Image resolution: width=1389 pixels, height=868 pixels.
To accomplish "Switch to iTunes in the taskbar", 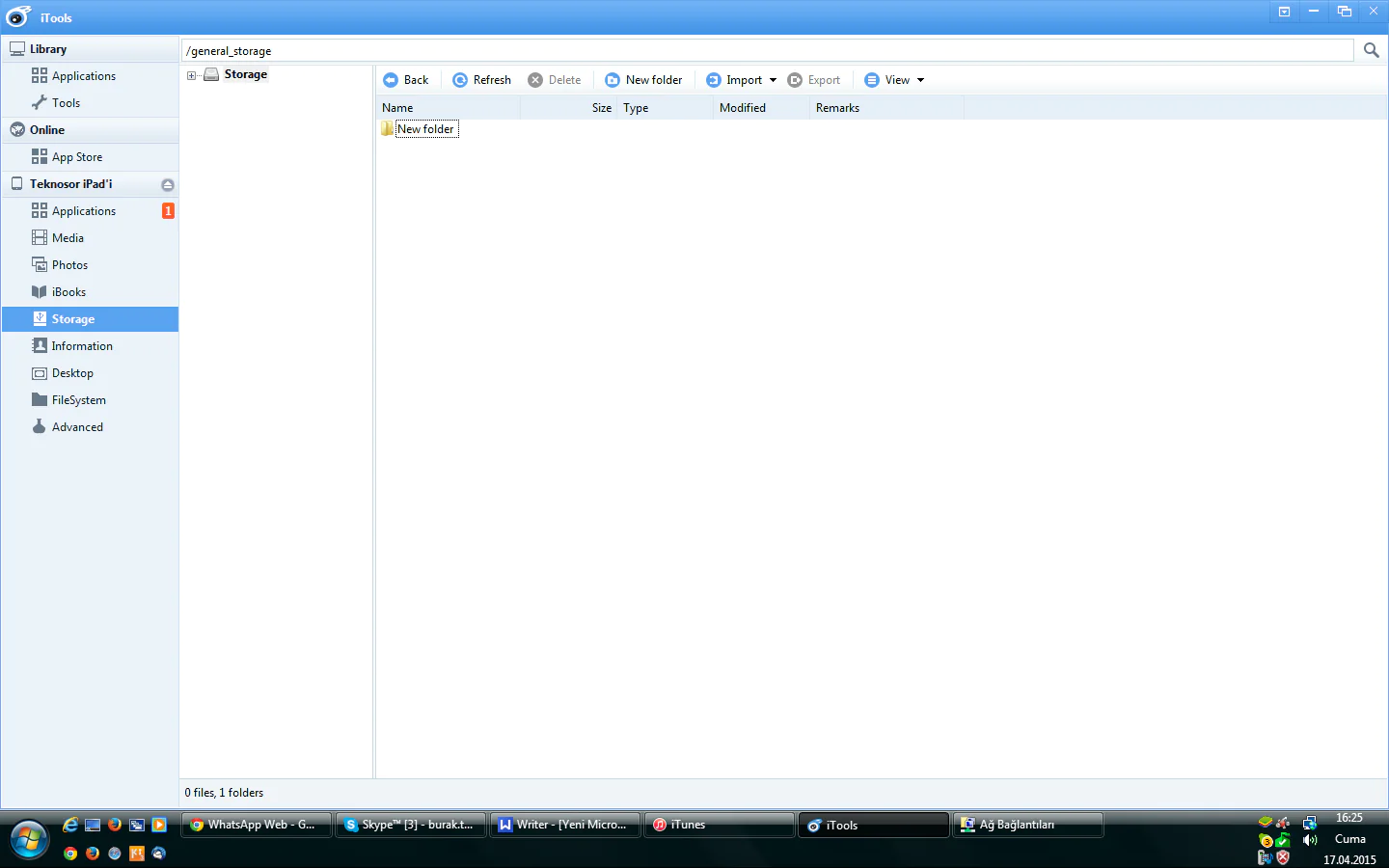I will coord(719,825).
